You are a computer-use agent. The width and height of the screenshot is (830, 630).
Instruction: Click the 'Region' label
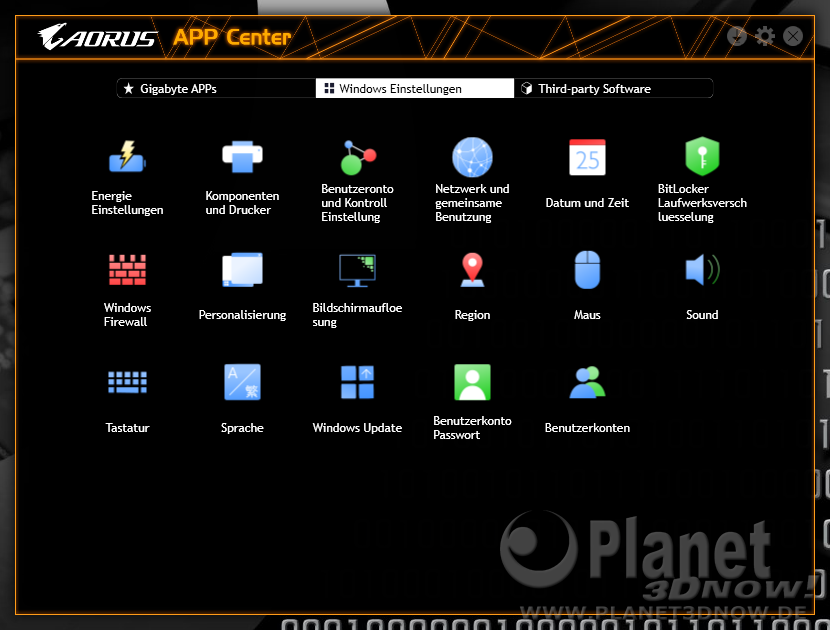(472, 314)
